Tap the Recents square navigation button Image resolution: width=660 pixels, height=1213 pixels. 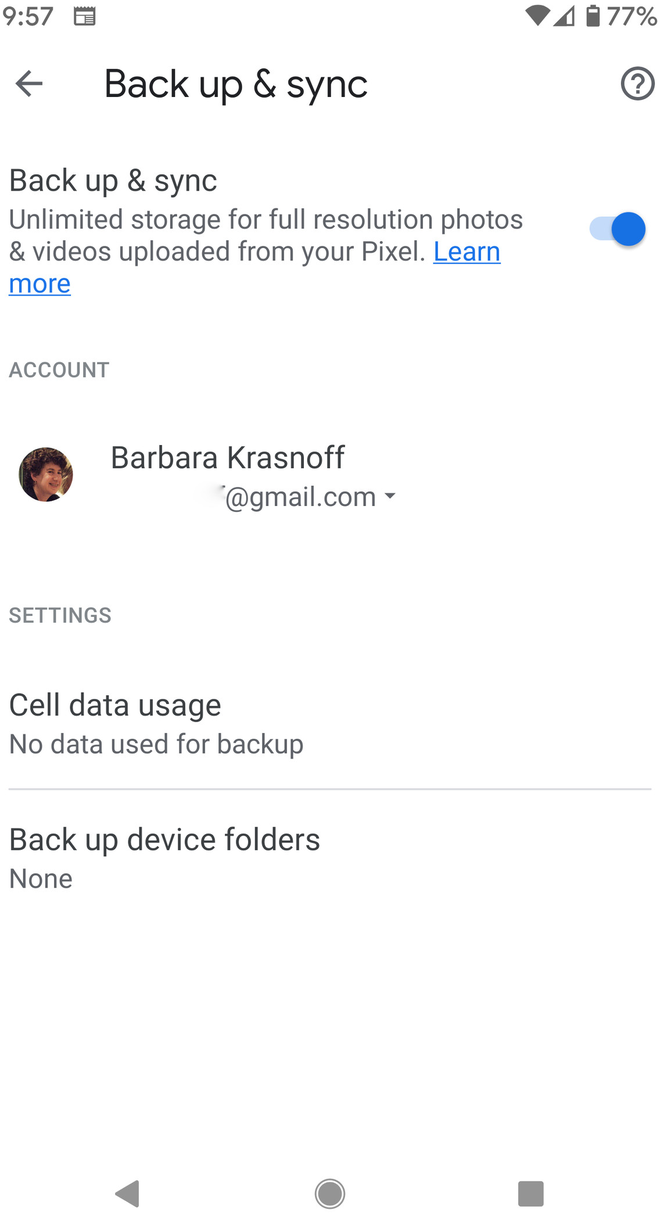(x=531, y=1193)
